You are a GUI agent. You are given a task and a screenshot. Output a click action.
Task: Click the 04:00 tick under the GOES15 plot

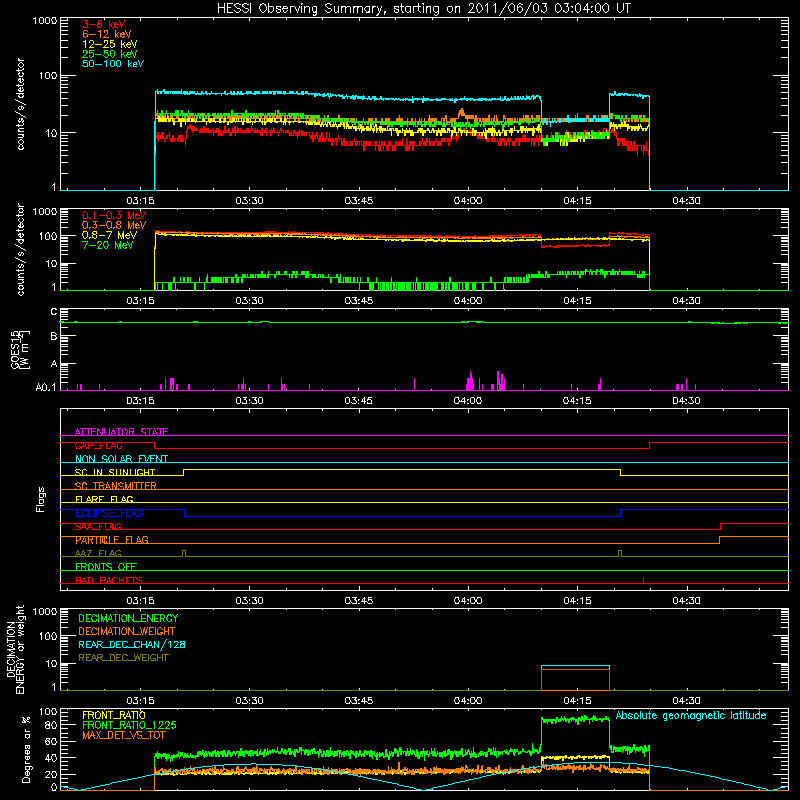coord(468,401)
